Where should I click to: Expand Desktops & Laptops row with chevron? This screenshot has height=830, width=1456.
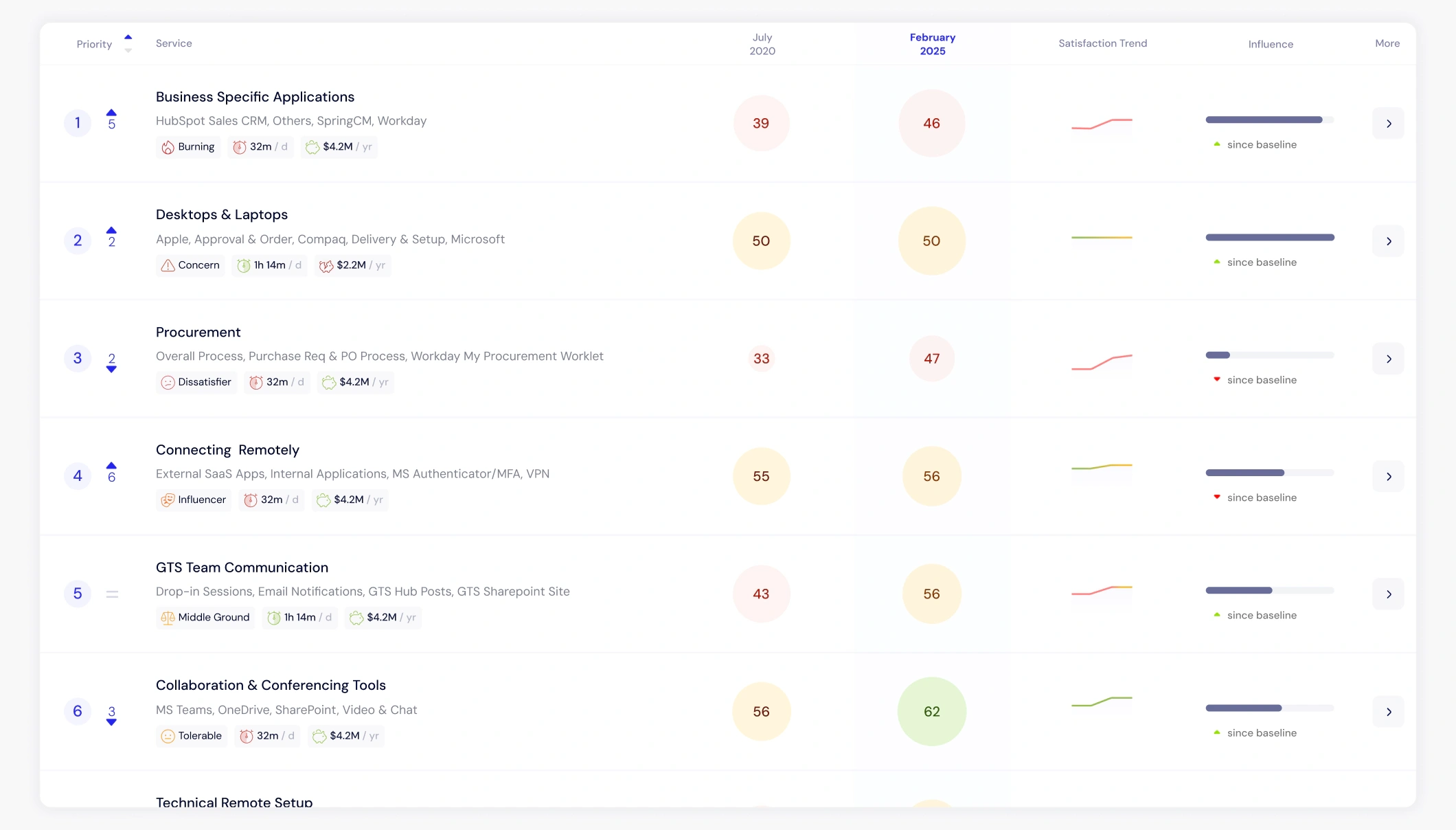(1388, 241)
